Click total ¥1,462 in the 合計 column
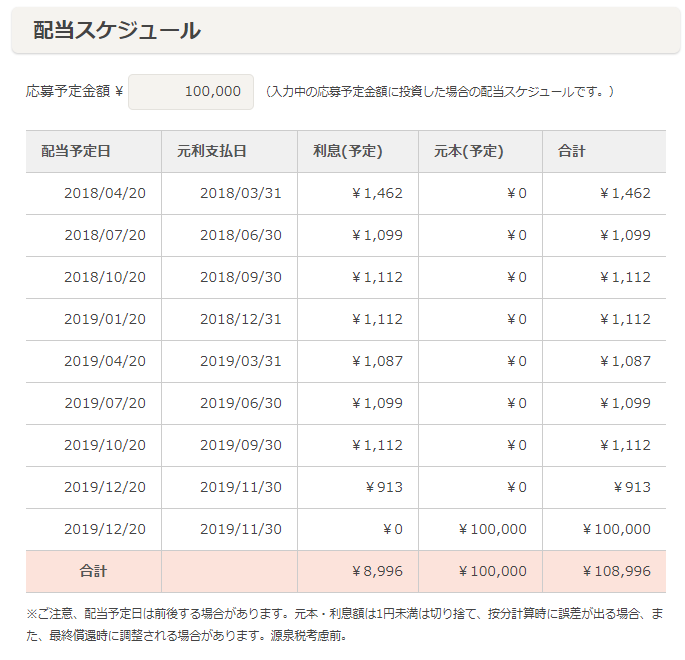Viewport: 685px width, 660px height. 625,193
